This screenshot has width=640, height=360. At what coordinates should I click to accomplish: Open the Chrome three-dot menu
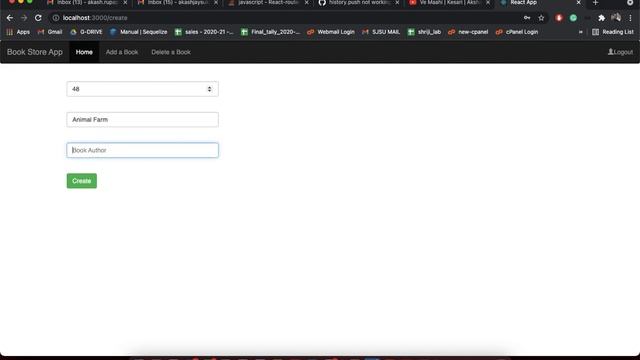tap(631, 18)
